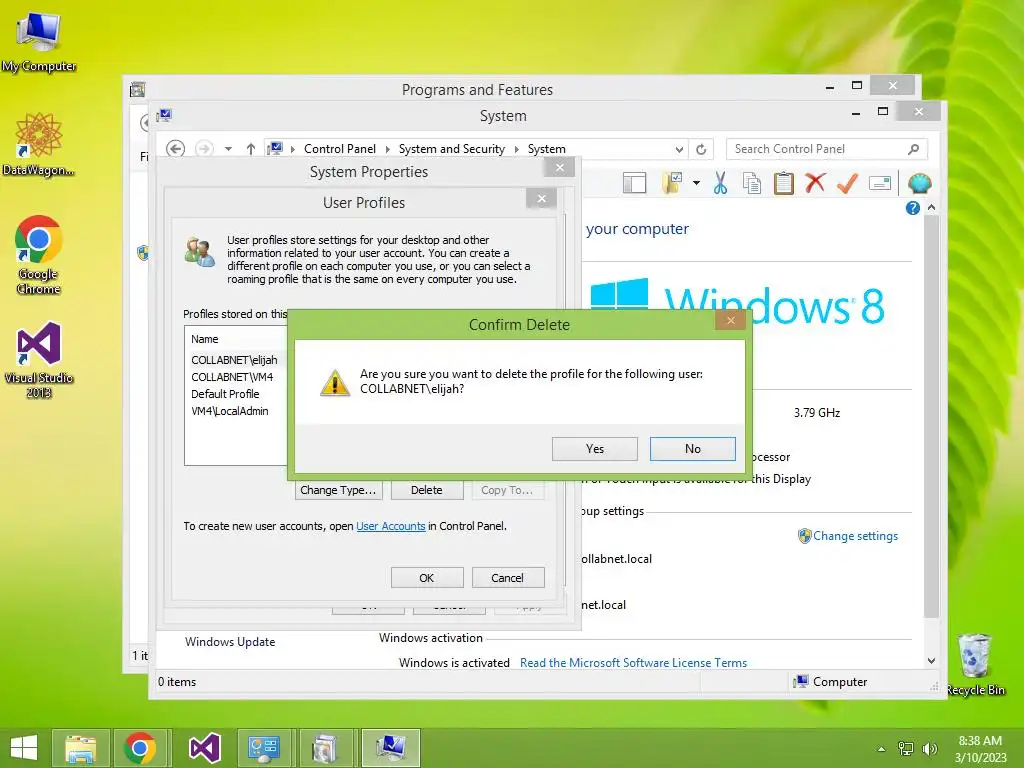Click the pane layout toolbar icon

(x=634, y=184)
